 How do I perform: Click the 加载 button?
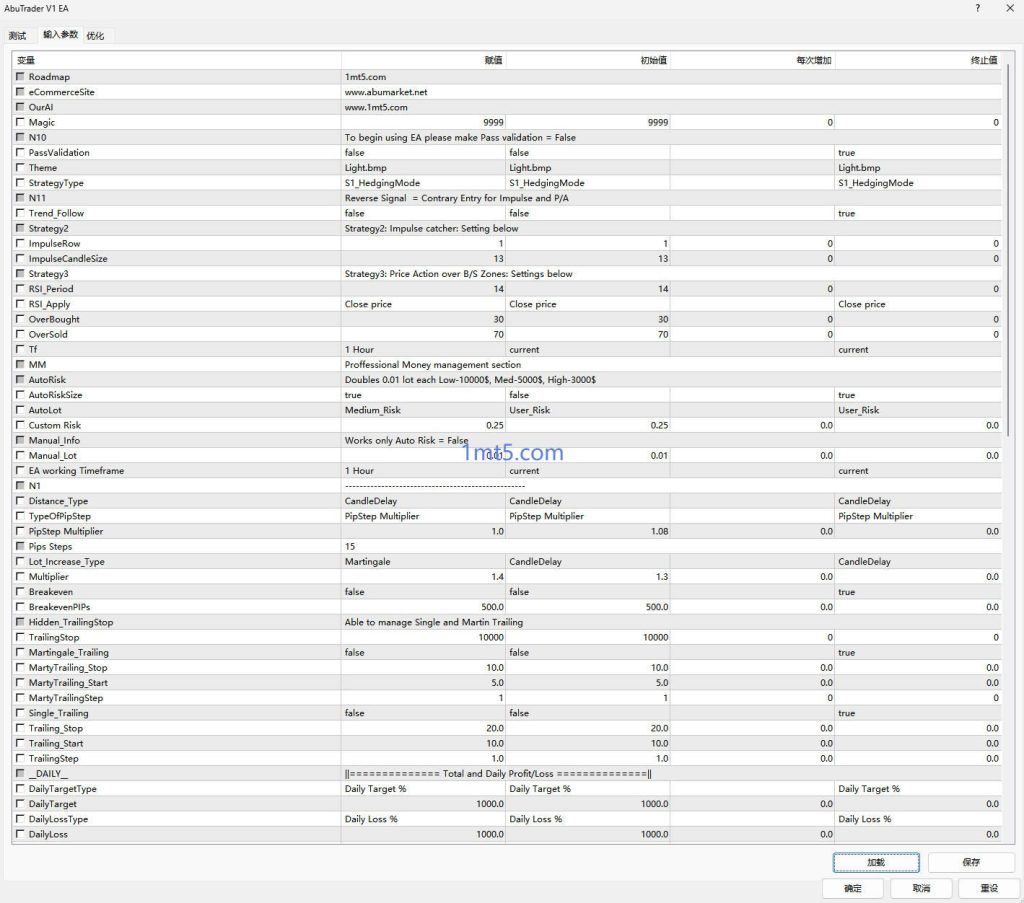[x=875, y=862]
